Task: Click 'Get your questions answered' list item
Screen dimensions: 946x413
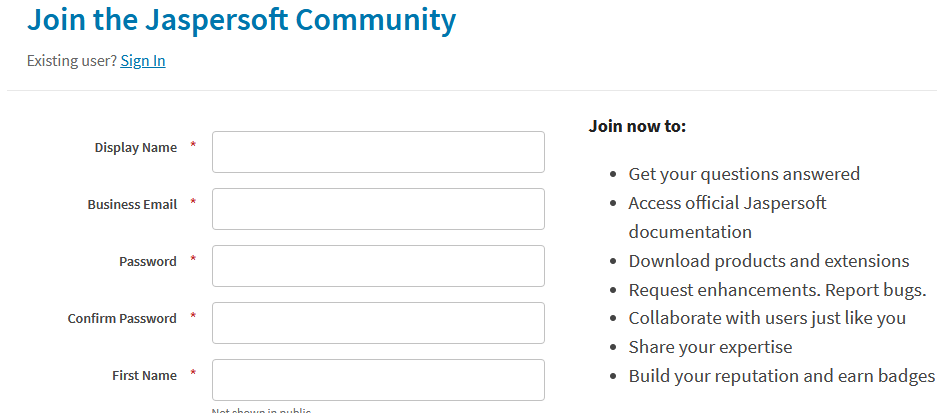Action: coord(744,174)
